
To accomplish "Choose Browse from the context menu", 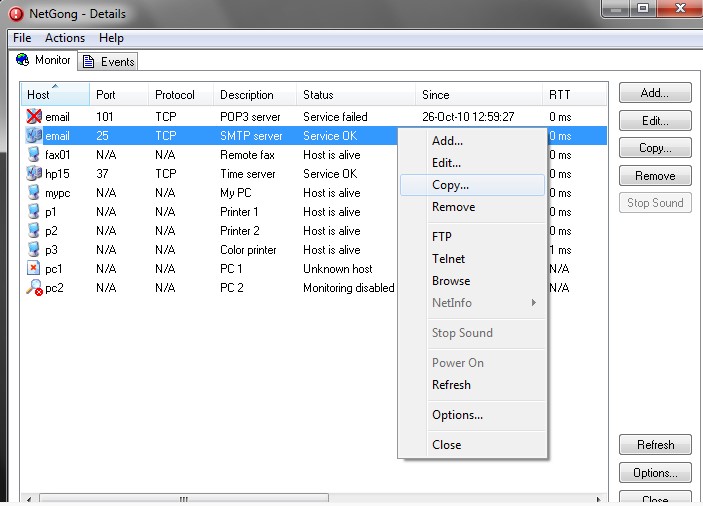I will tap(451, 281).
